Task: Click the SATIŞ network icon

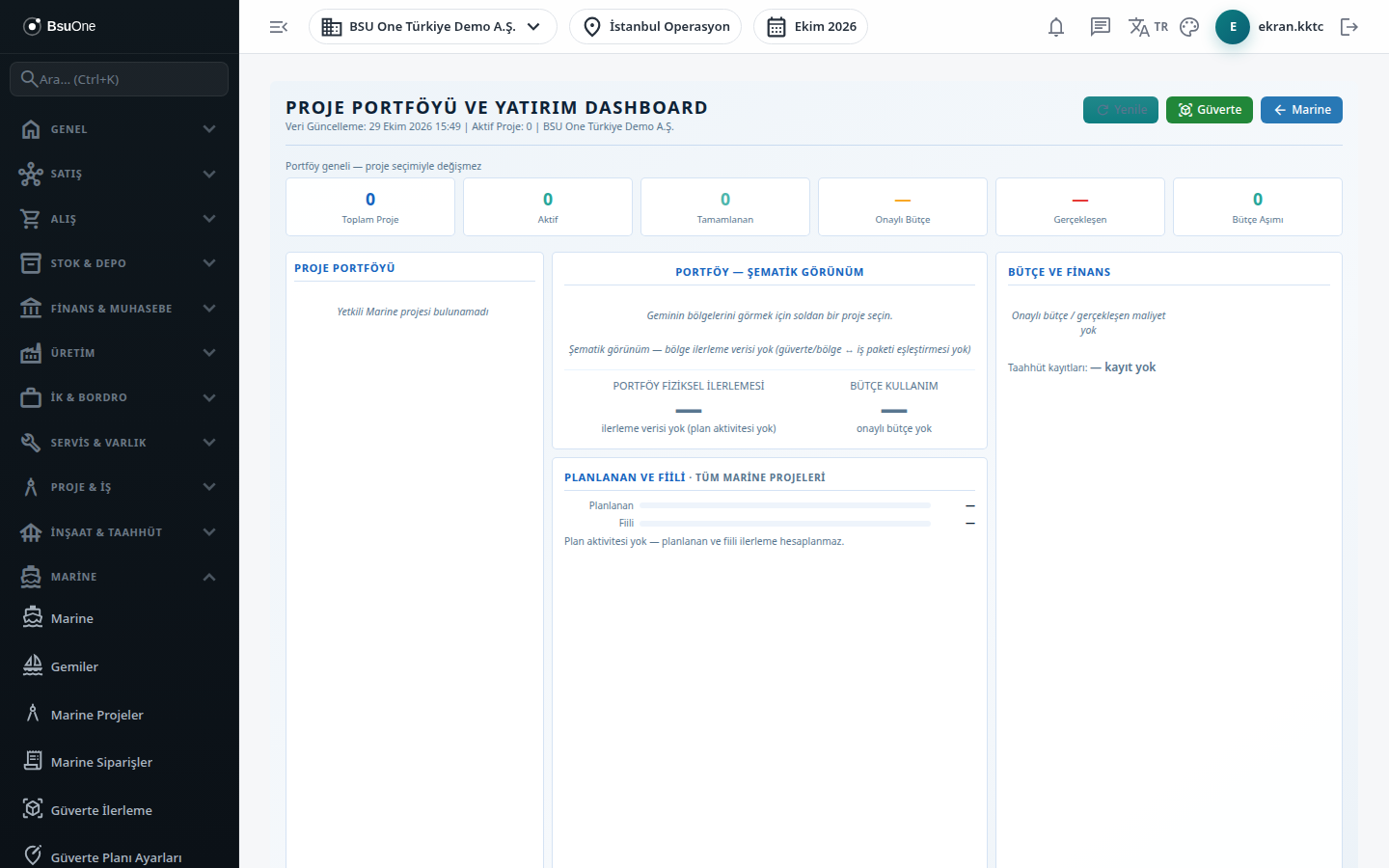Action: pos(31,174)
